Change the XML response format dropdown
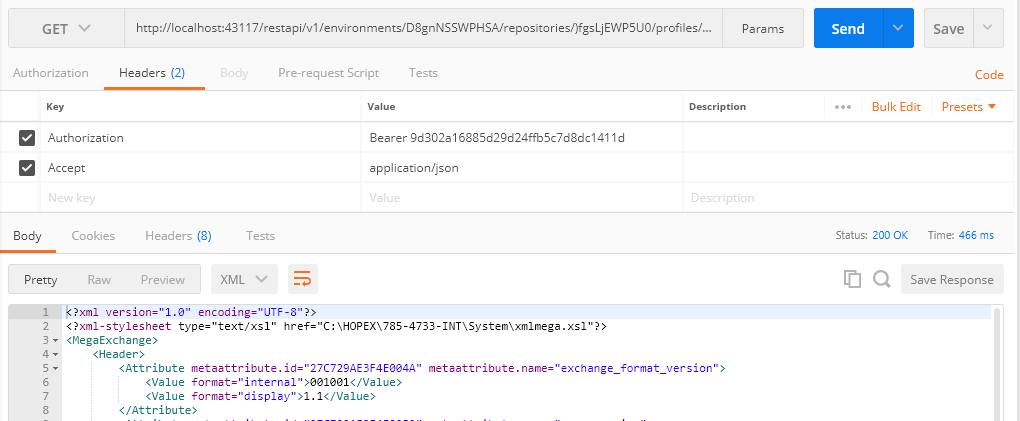The height and width of the screenshot is (421, 1020). [x=244, y=280]
